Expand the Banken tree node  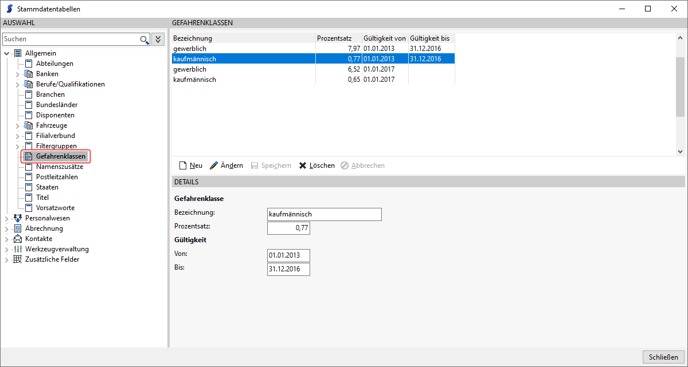(18, 74)
